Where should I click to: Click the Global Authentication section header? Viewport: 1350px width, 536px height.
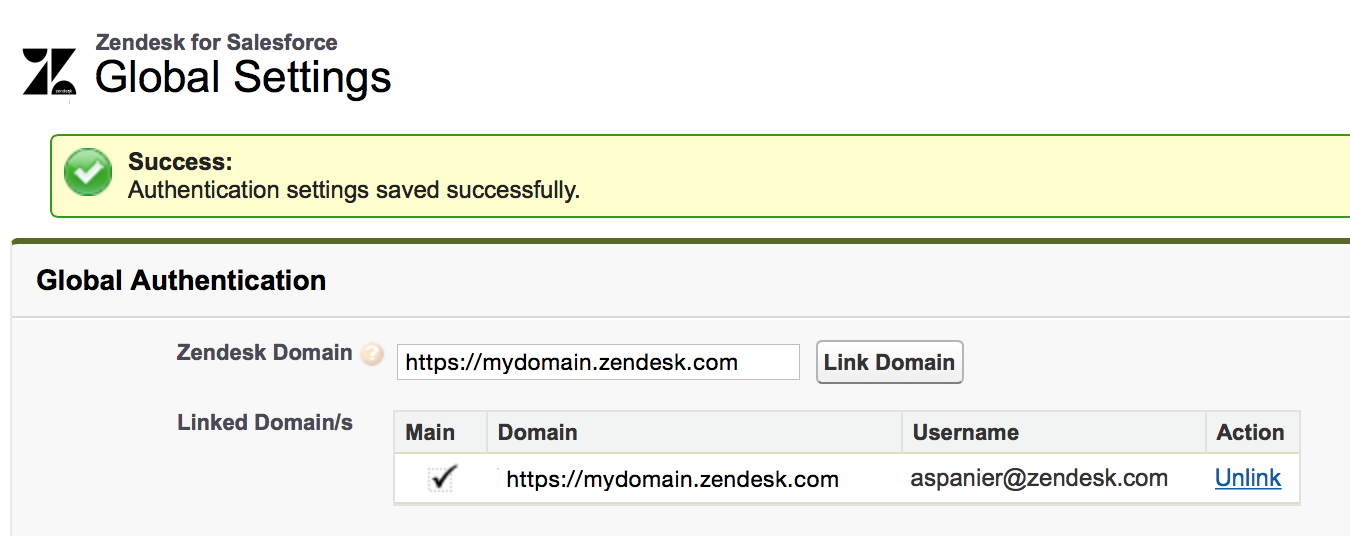tap(181, 281)
